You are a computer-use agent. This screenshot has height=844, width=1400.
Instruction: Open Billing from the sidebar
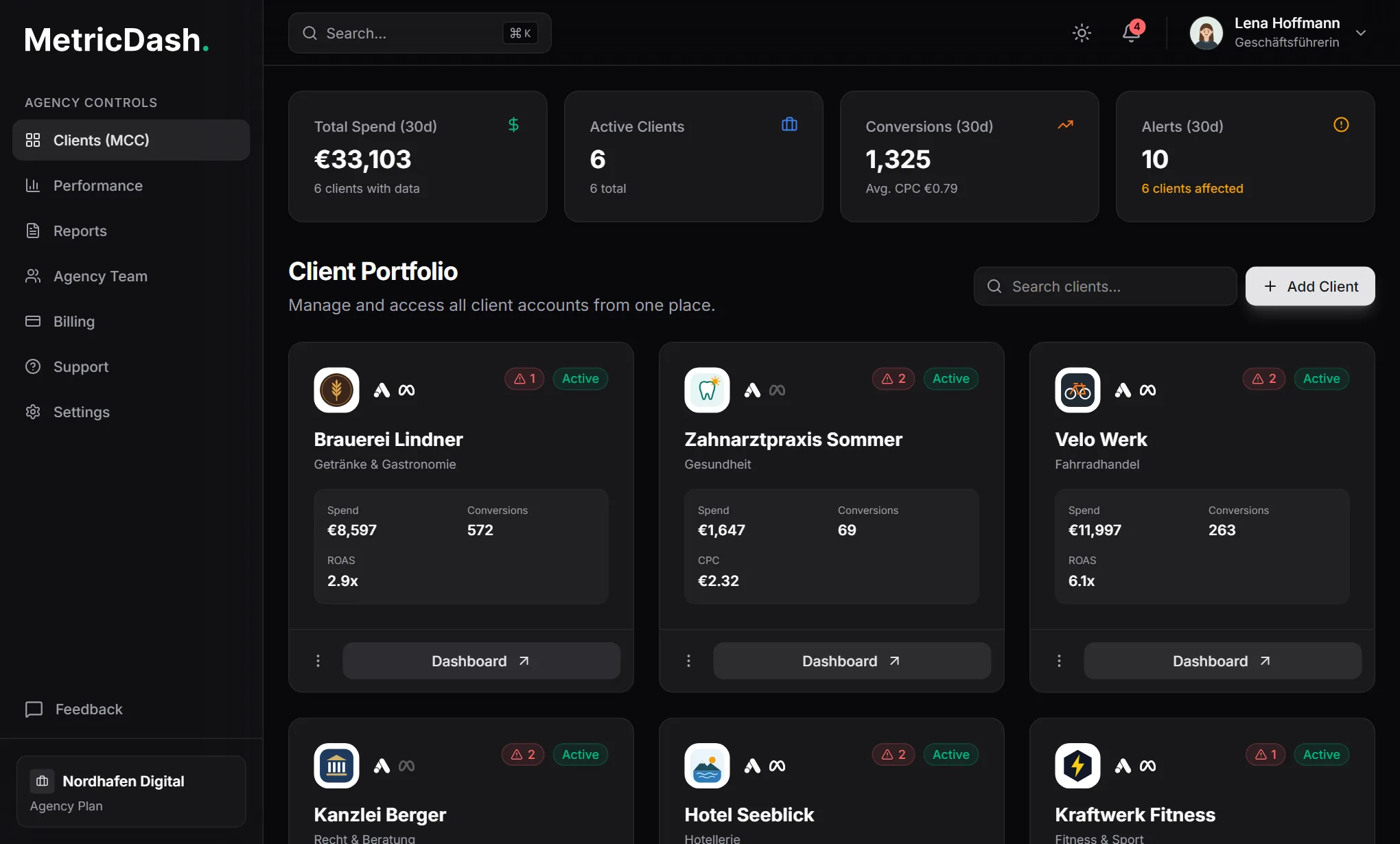[131, 321]
